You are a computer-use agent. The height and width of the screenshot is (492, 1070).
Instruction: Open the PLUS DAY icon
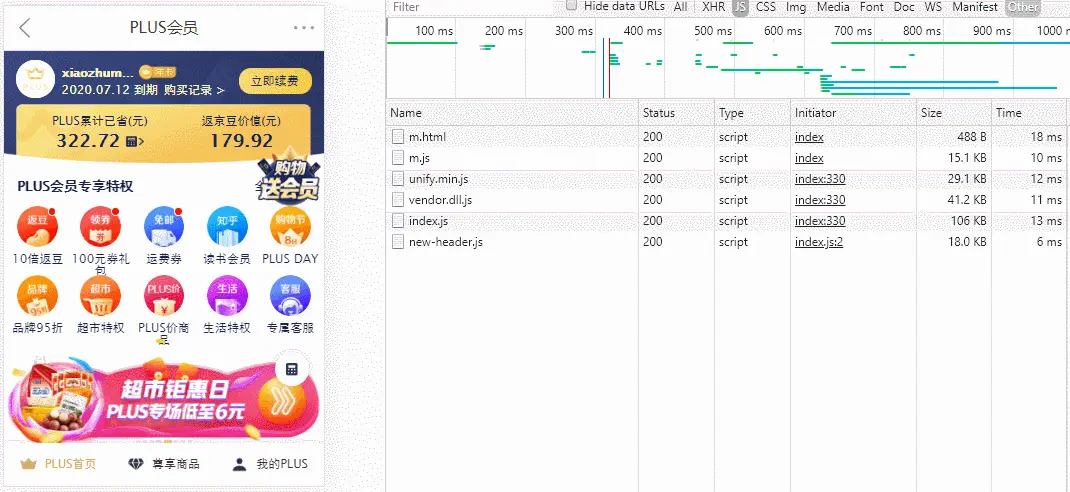pyautogui.click(x=290, y=227)
